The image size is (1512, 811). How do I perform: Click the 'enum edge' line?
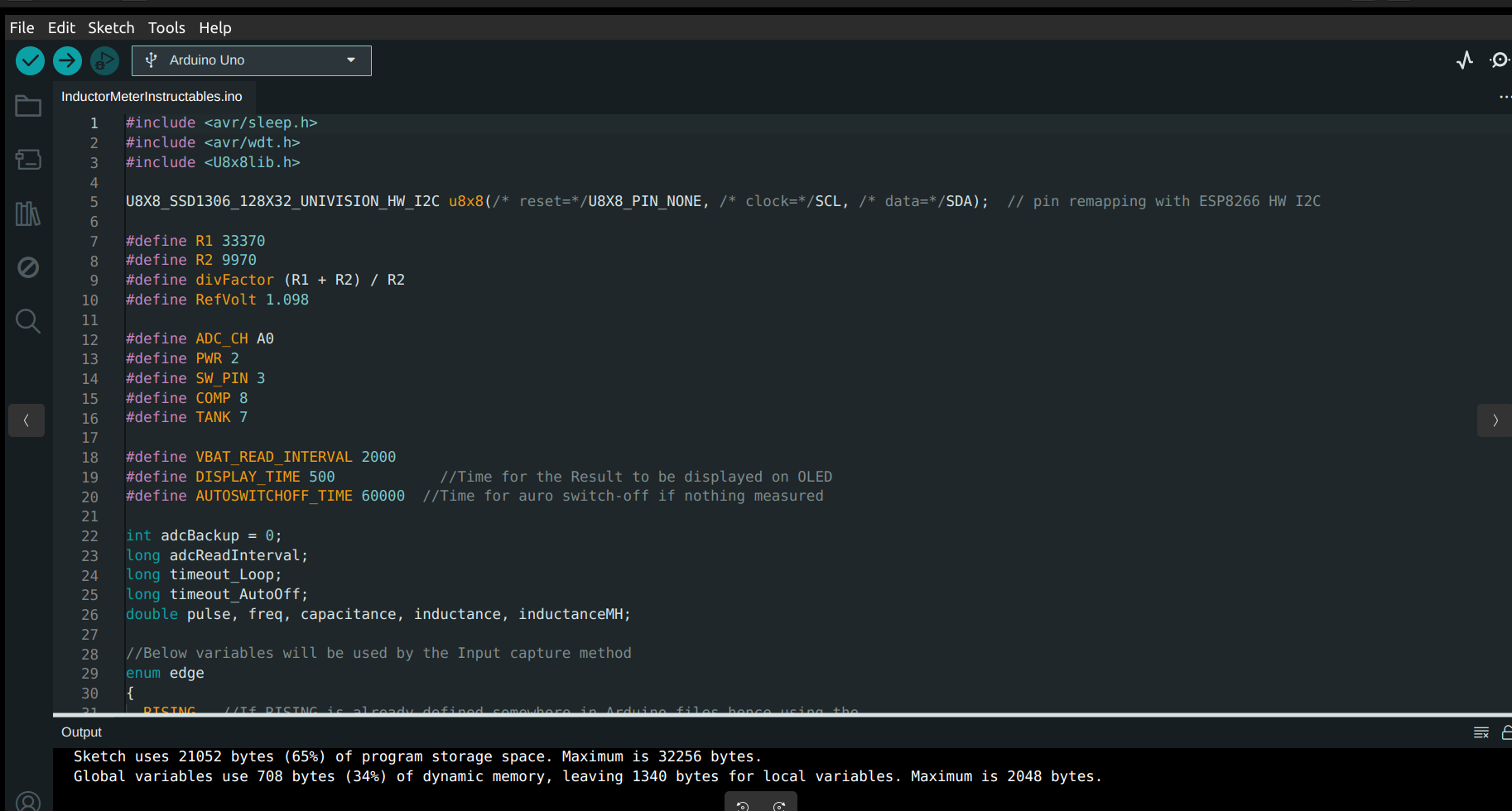coord(165,673)
